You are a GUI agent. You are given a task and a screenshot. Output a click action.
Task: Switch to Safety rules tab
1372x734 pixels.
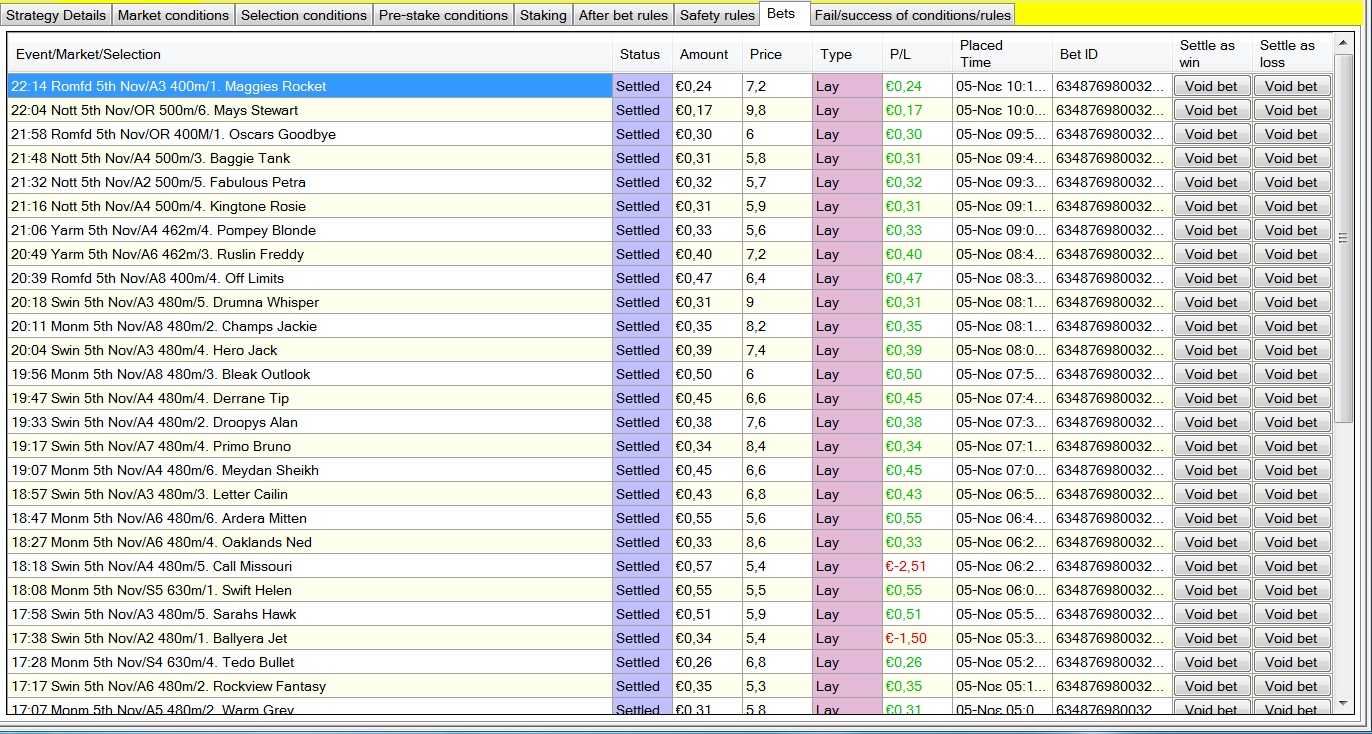717,15
